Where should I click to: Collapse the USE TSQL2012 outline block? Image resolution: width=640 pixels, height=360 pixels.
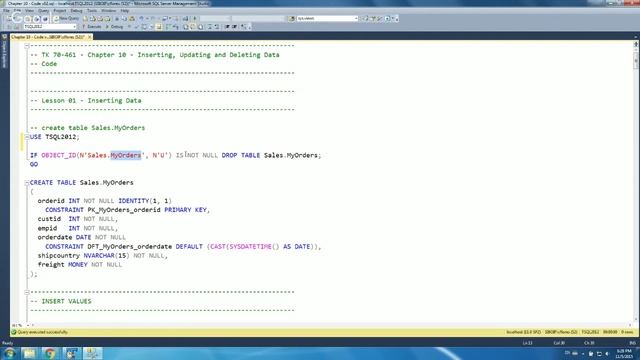pos(27,137)
